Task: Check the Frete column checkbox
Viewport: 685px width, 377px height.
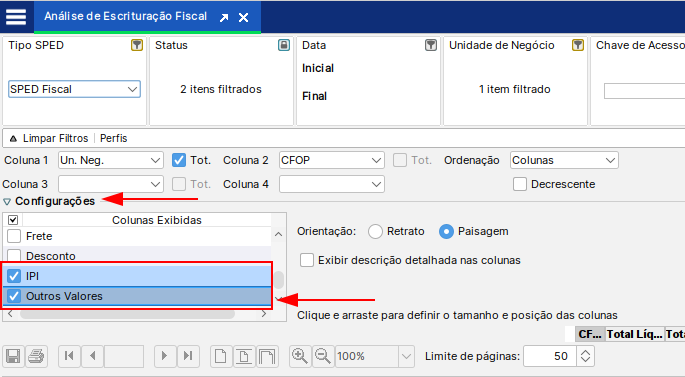Action: pyautogui.click(x=14, y=236)
